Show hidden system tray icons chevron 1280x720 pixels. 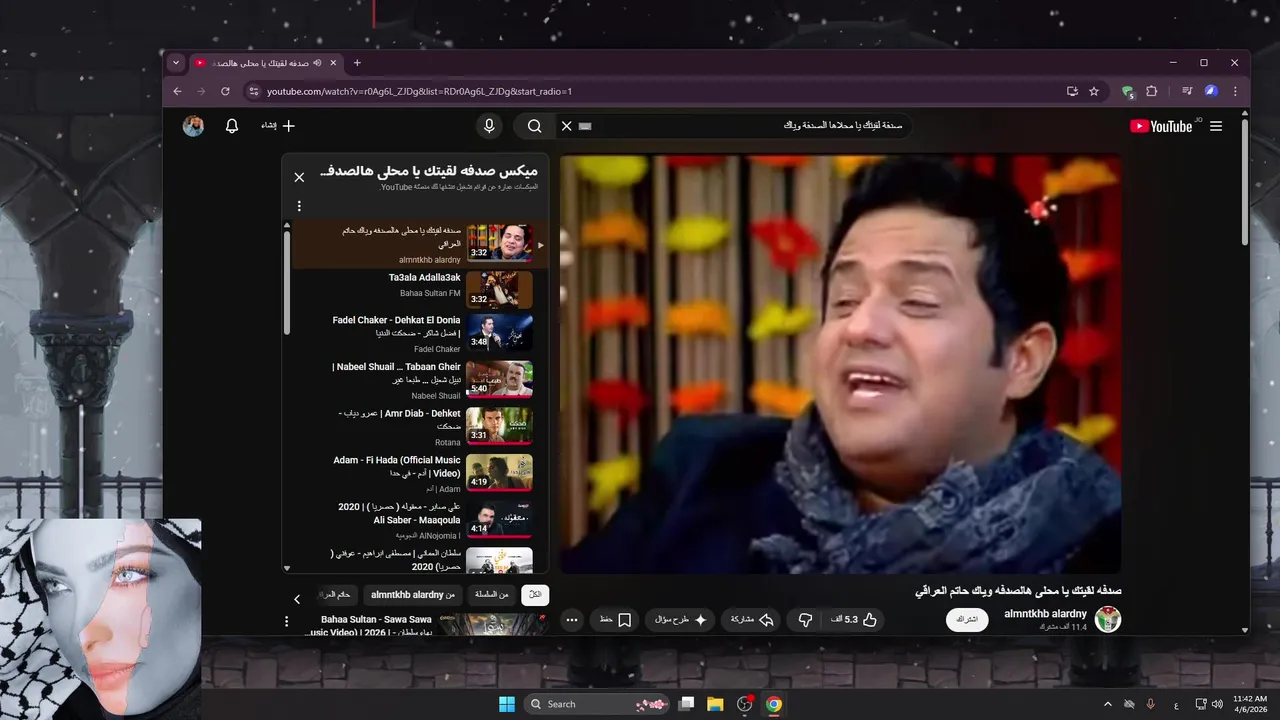1107,704
